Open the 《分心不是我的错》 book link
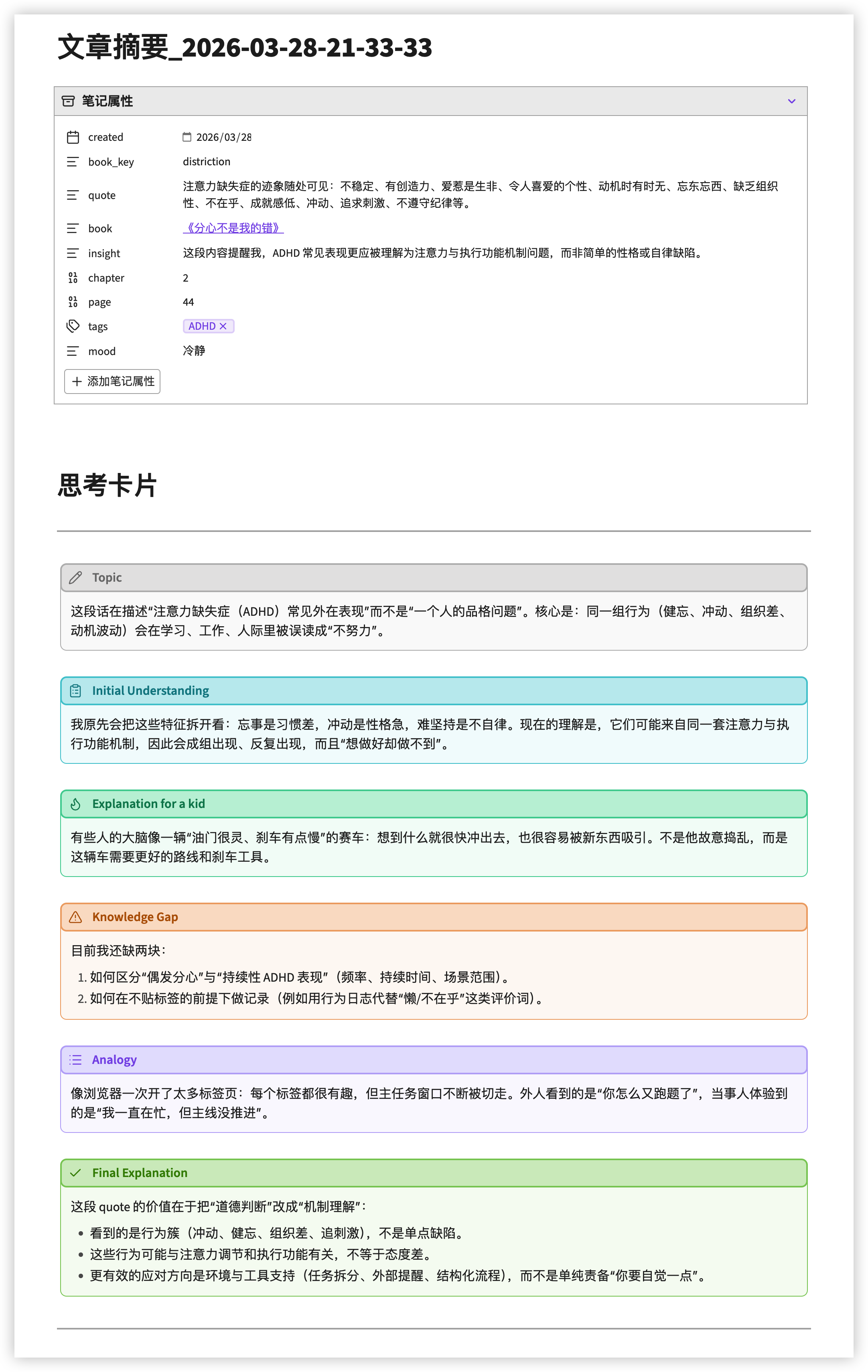Viewport: 868px width, 1372px height. coord(233,228)
